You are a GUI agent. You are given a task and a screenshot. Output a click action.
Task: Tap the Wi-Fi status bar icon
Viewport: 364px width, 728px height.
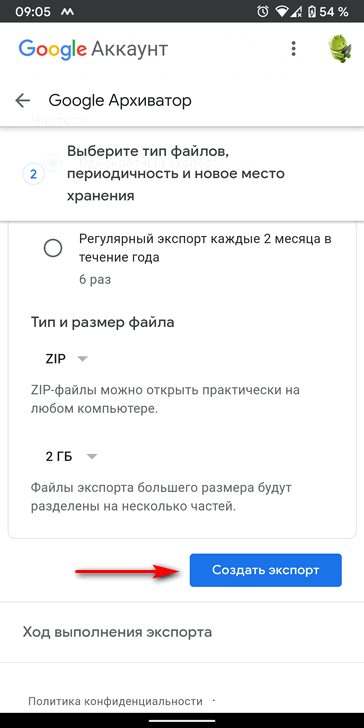pyautogui.click(x=282, y=12)
